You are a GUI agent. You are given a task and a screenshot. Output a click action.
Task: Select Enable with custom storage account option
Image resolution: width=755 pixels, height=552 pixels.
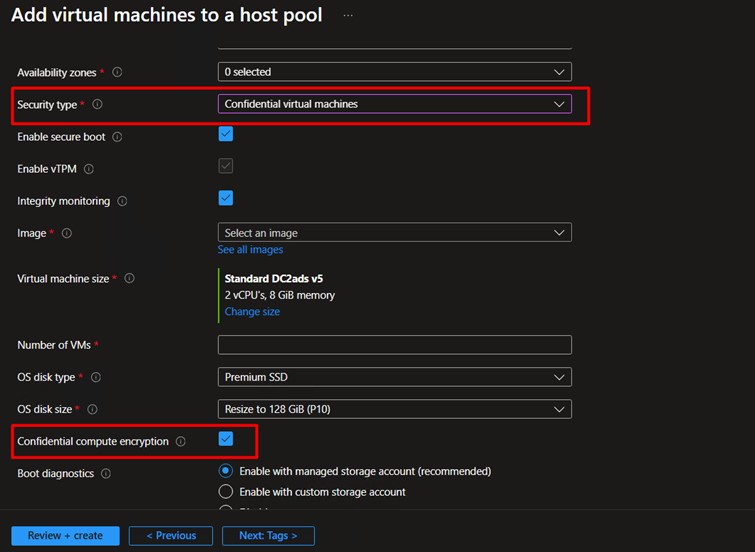tap(226, 492)
